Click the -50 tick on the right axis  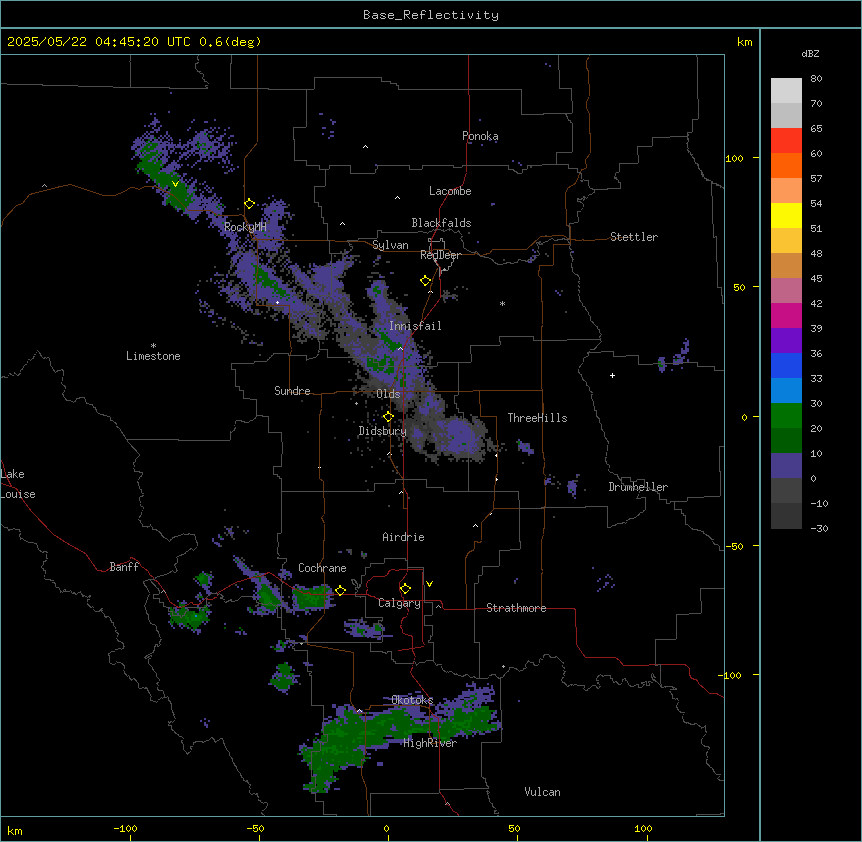(x=734, y=546)
